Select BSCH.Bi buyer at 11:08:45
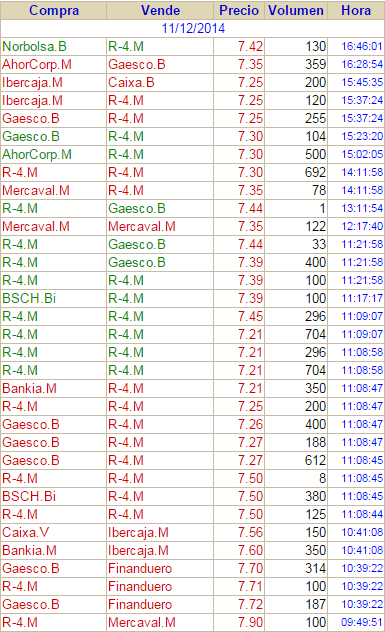385x632 pixels. [x=54, y=496]
